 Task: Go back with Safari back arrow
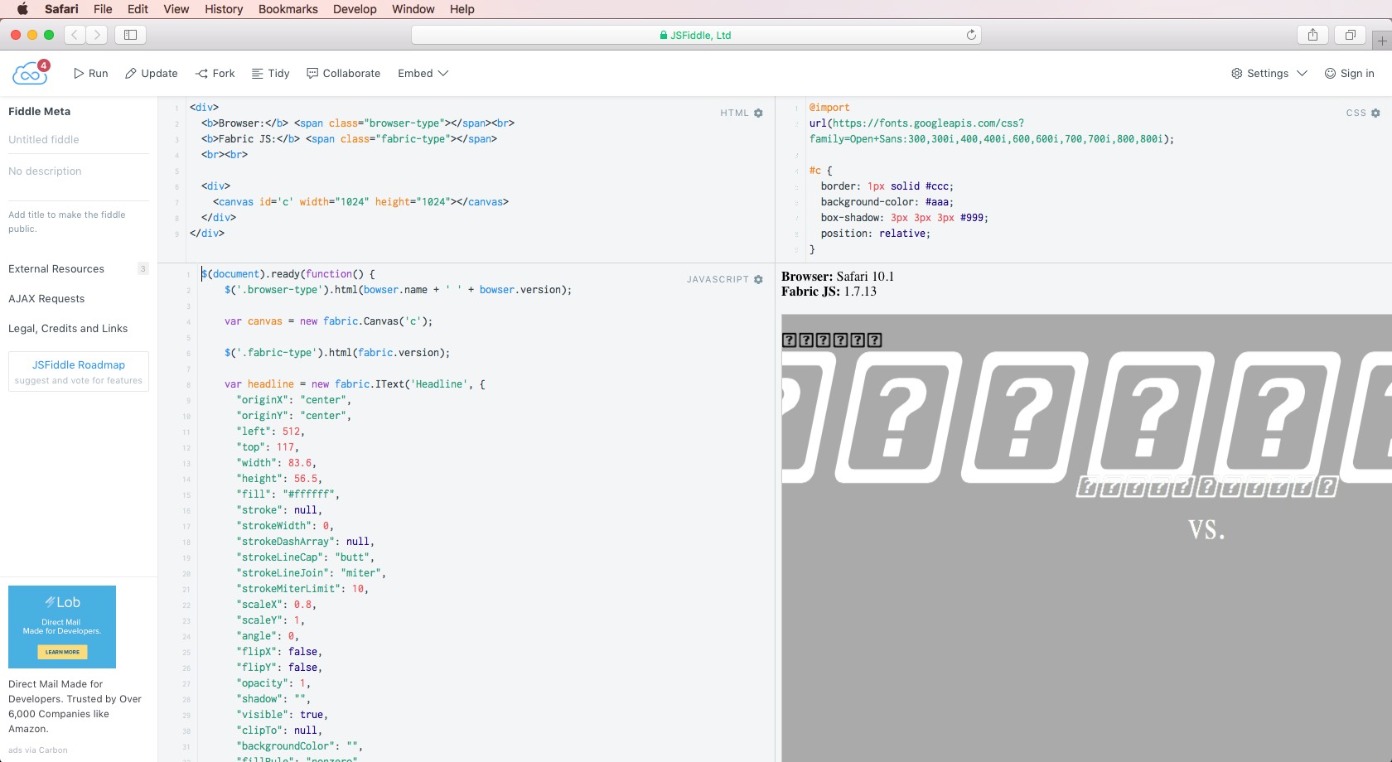(75, 35)
